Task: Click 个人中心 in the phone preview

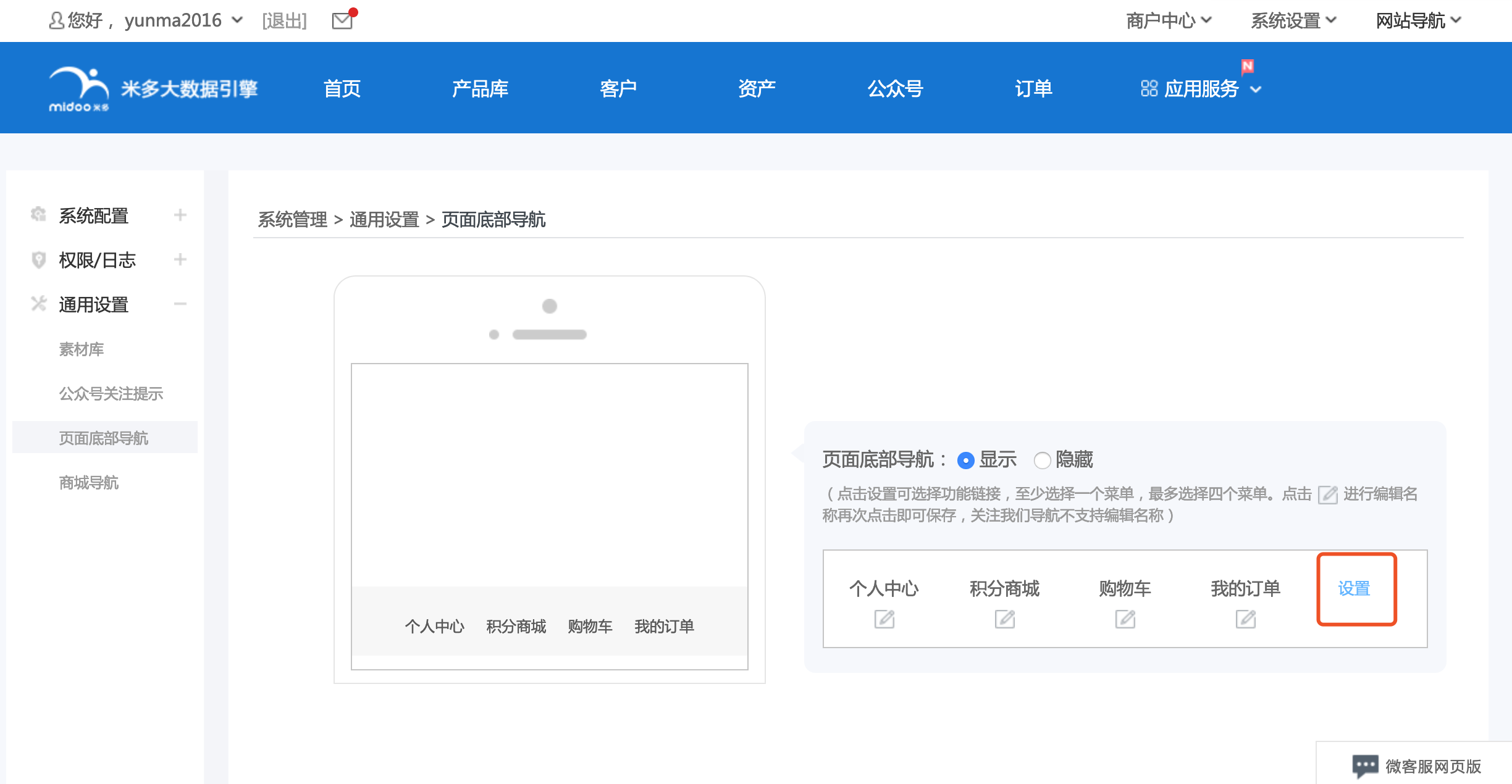Action: click(x=435, y=627)
